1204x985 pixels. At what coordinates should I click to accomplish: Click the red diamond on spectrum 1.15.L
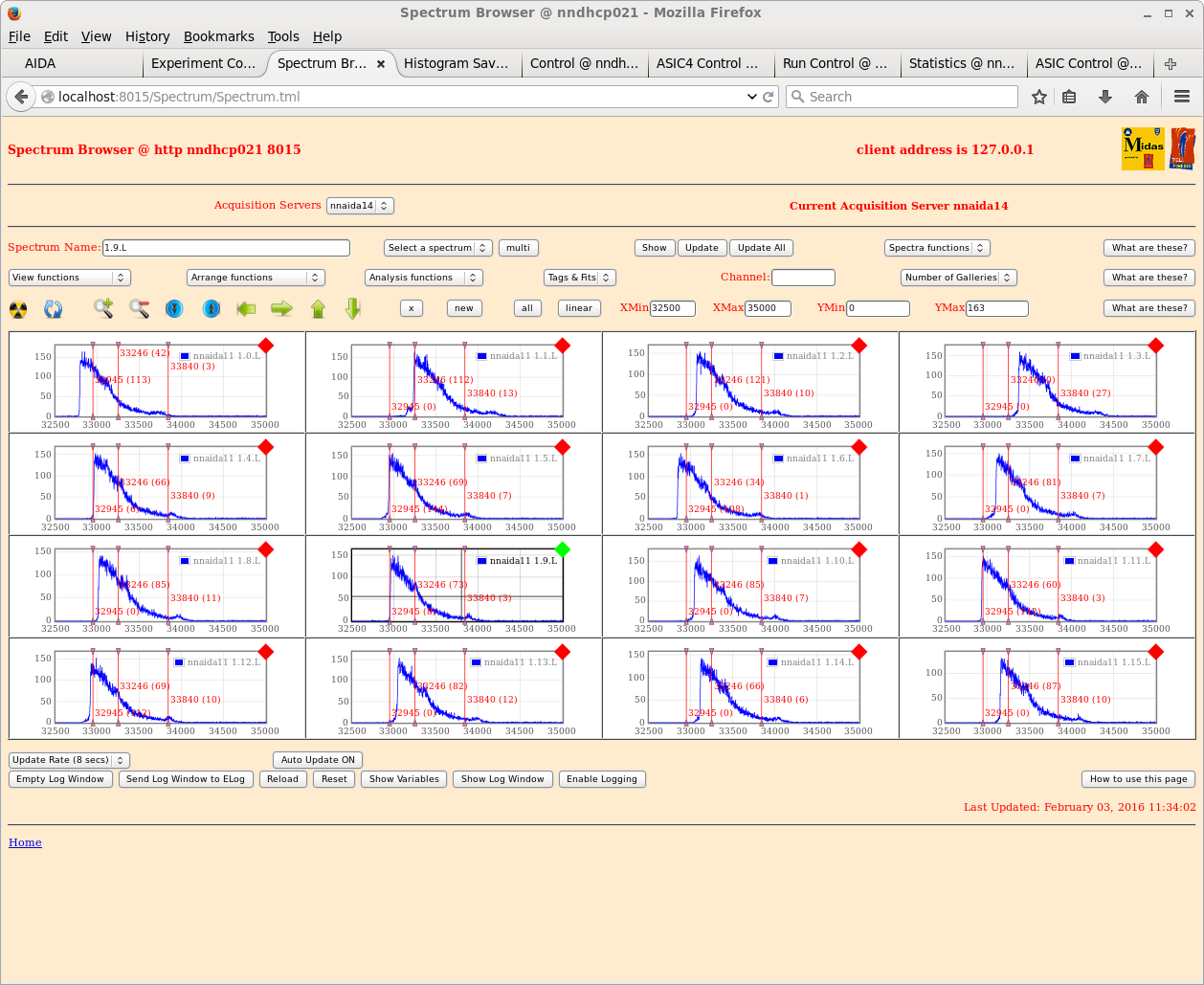(x=1156, y=652)
